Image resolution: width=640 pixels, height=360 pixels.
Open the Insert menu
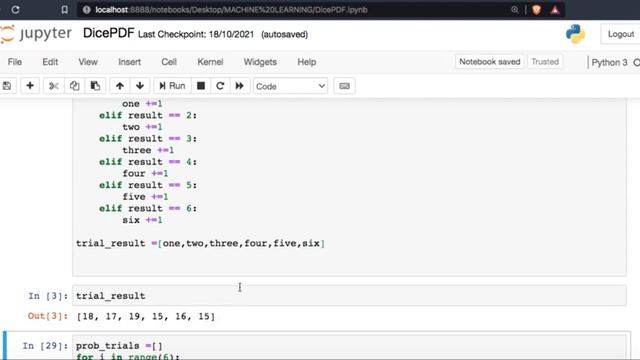click(x=129, y=62)
